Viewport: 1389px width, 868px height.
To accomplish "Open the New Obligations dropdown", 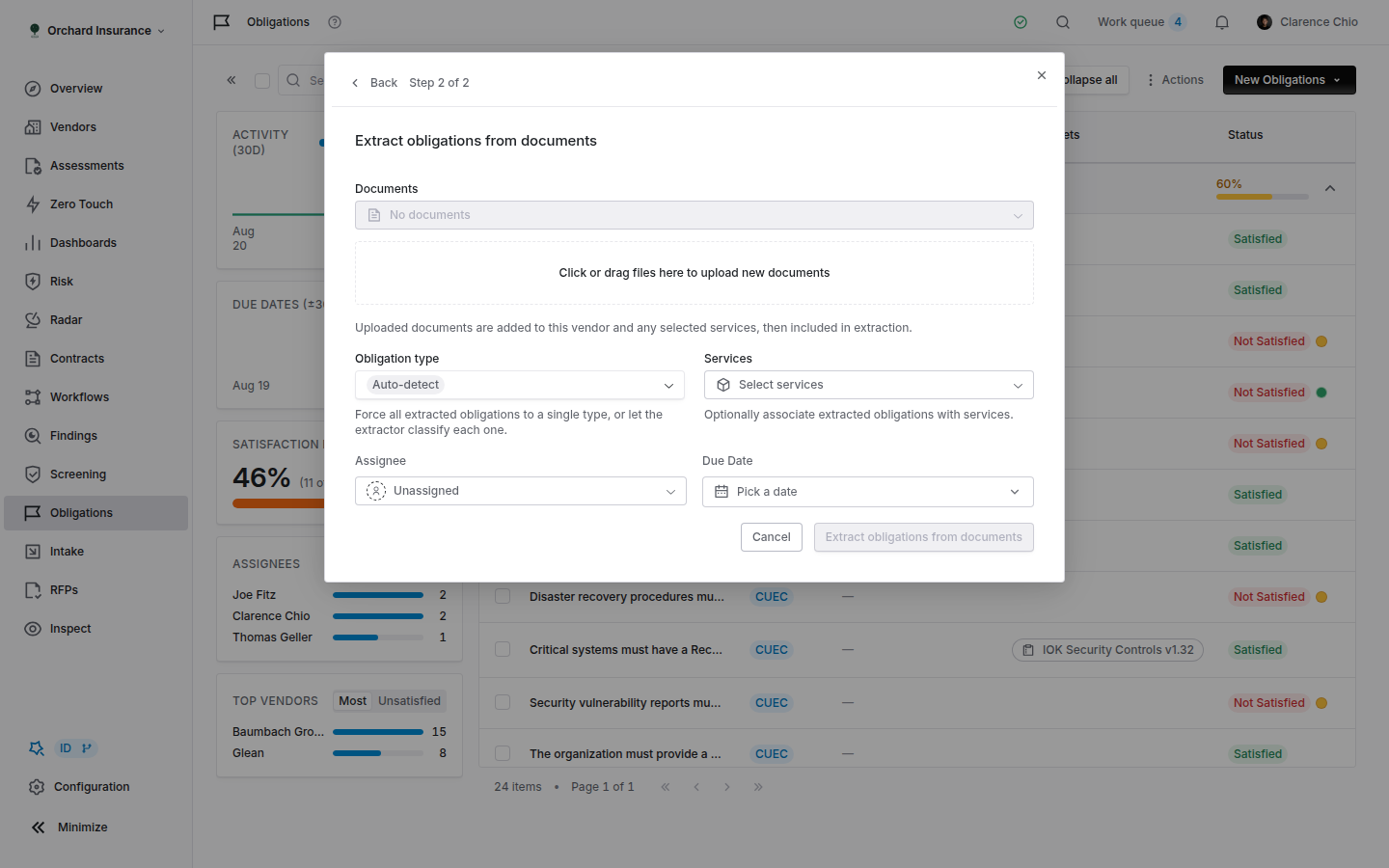I will [1289, 80].
